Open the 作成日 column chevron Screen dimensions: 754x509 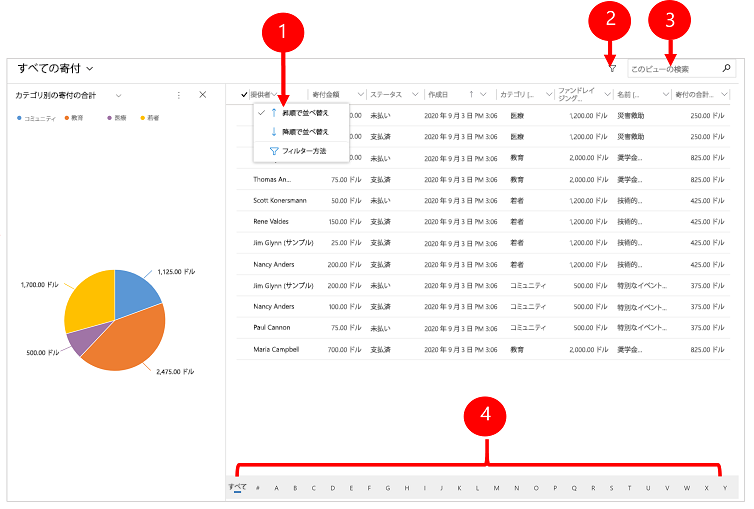pos(483,94)
